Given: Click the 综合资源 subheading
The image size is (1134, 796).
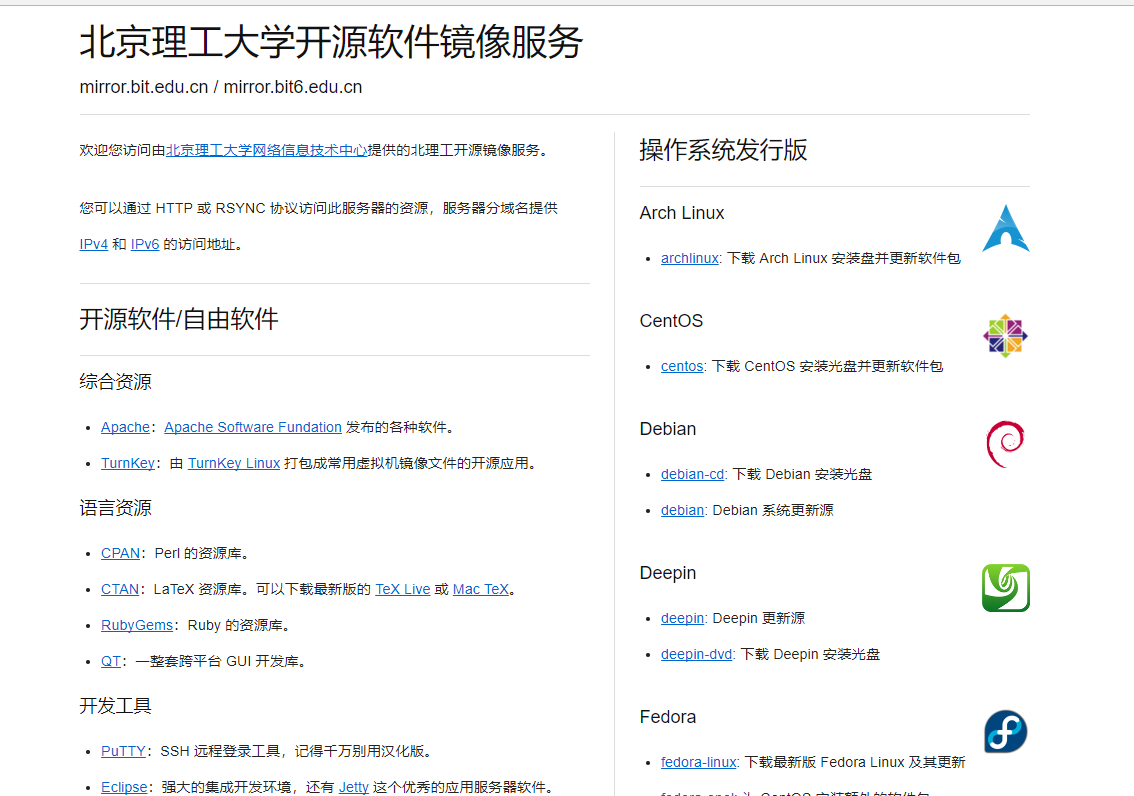Looking at the screenshot, I should click(116, 382).
